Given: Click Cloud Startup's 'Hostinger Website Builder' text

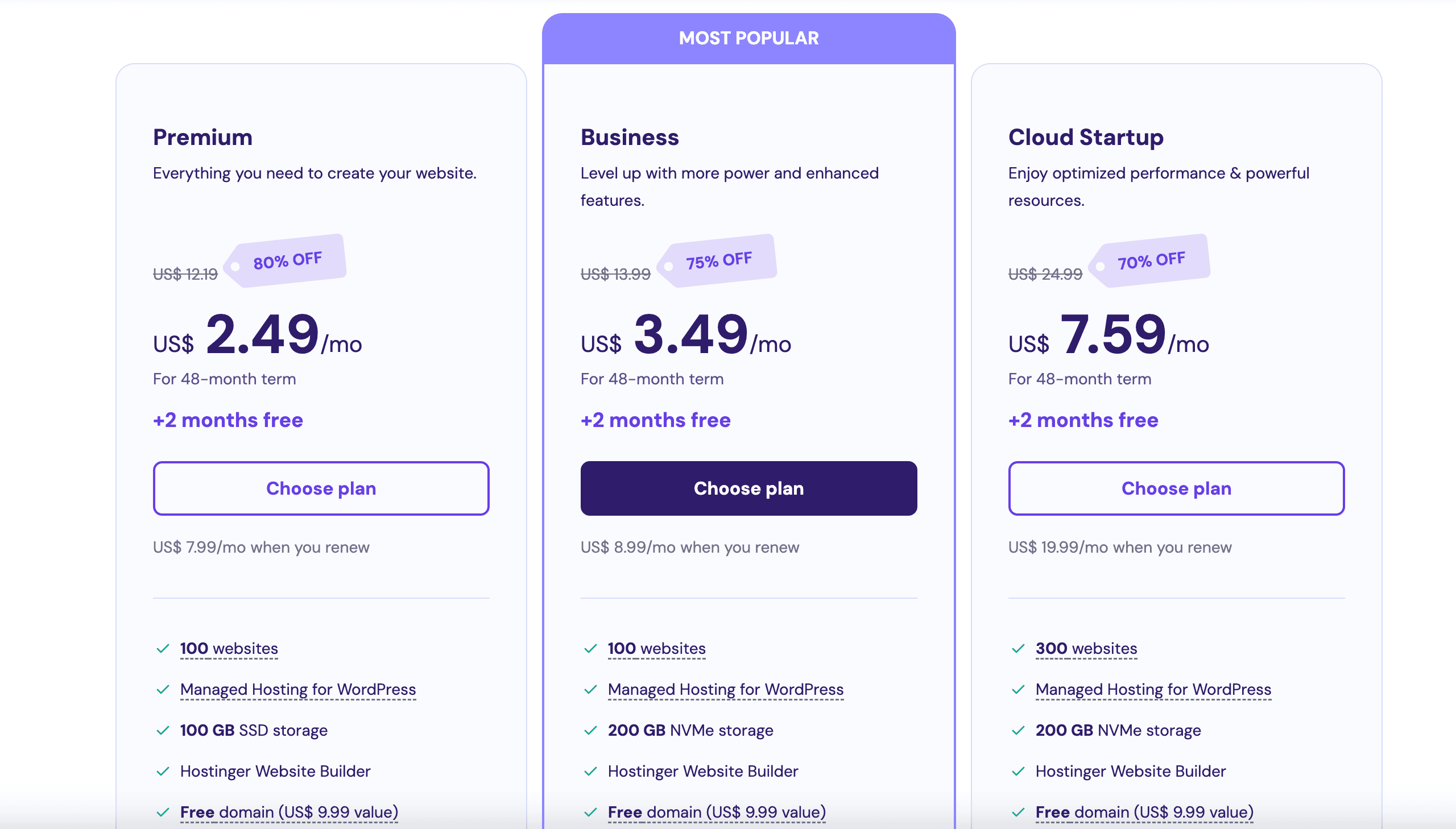Looking at the screenshot, I should [x=1131, y=771].
